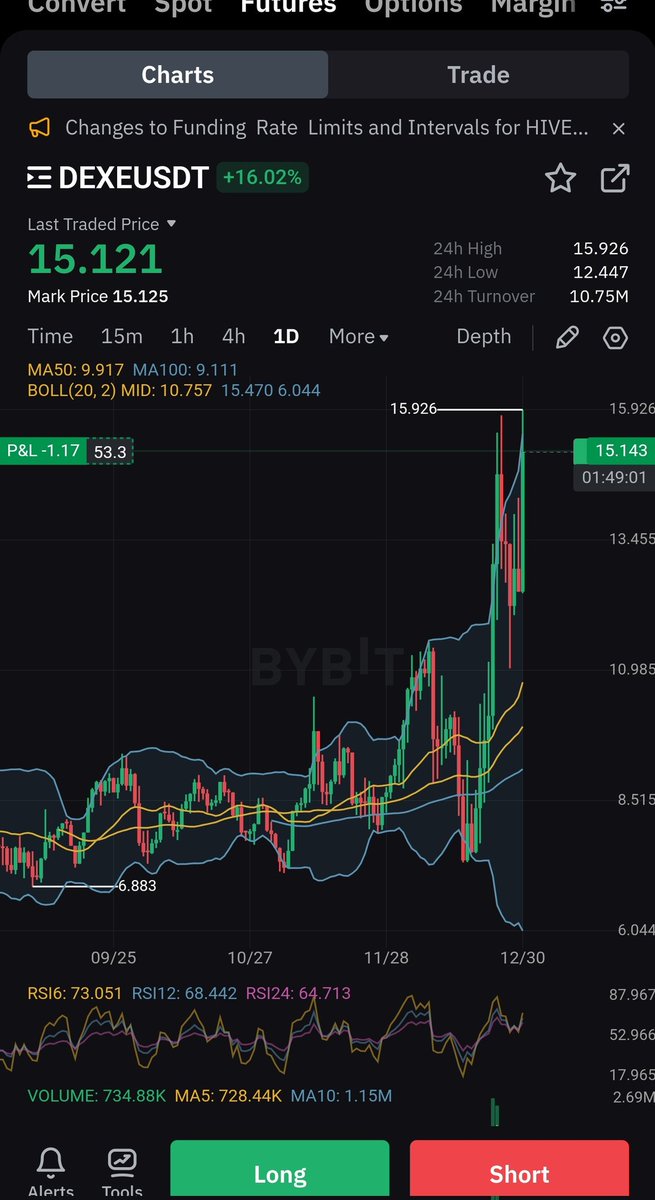655x1200 pixels.
Task: Tap the 12/30 date axis label
Action: point(523,958)
